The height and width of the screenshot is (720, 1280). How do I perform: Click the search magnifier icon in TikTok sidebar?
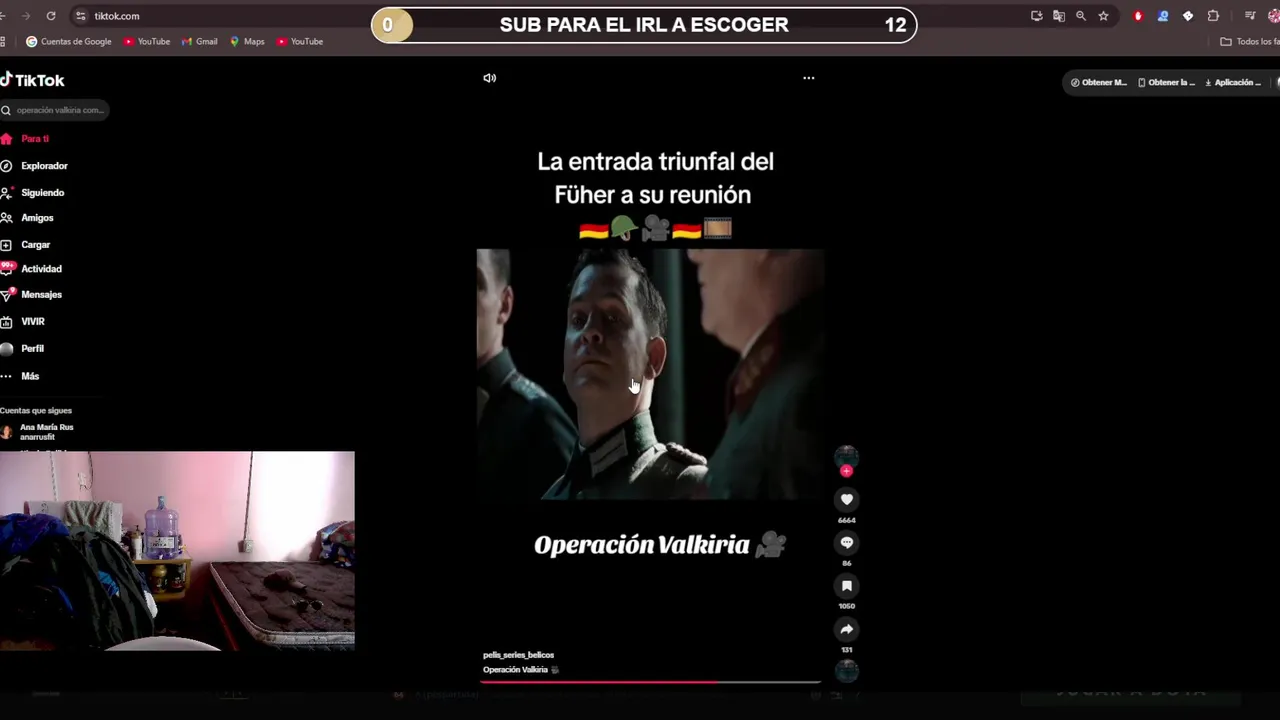(x=6, y=110)
